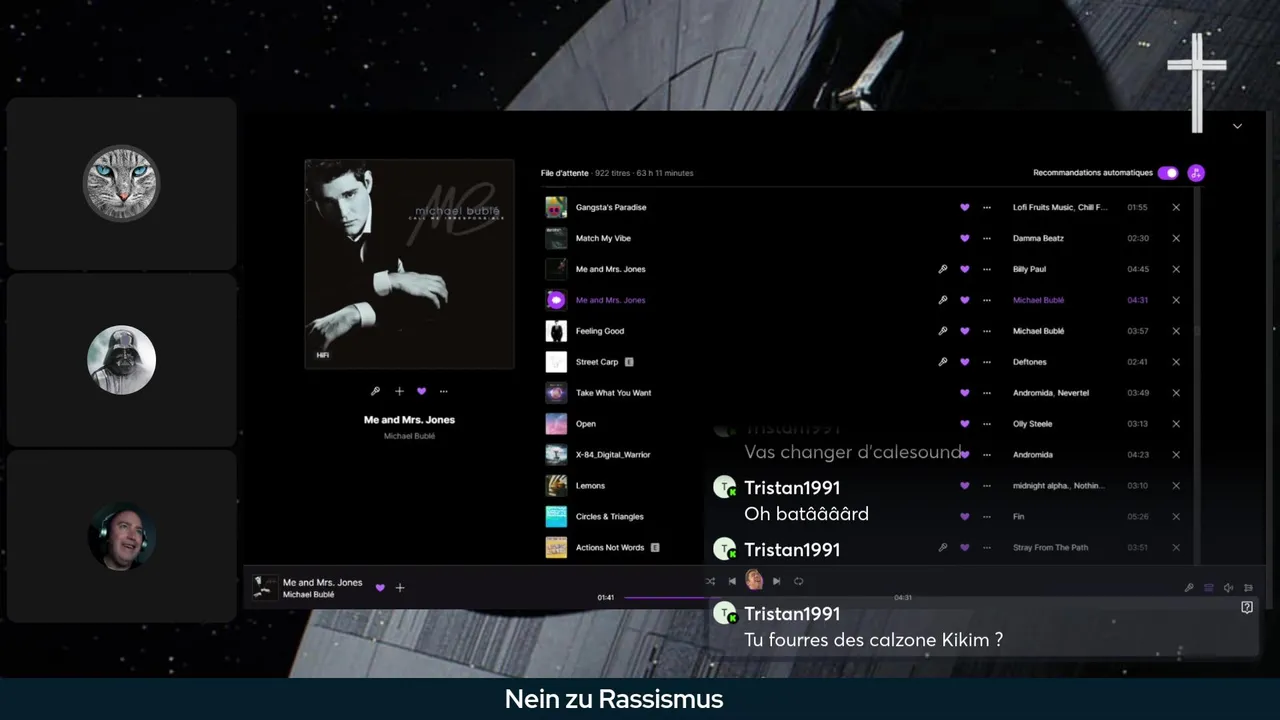Add current song to playlist under album cover
The width and height of the screenshot is (1280, 720).
(x=399, y=391)
